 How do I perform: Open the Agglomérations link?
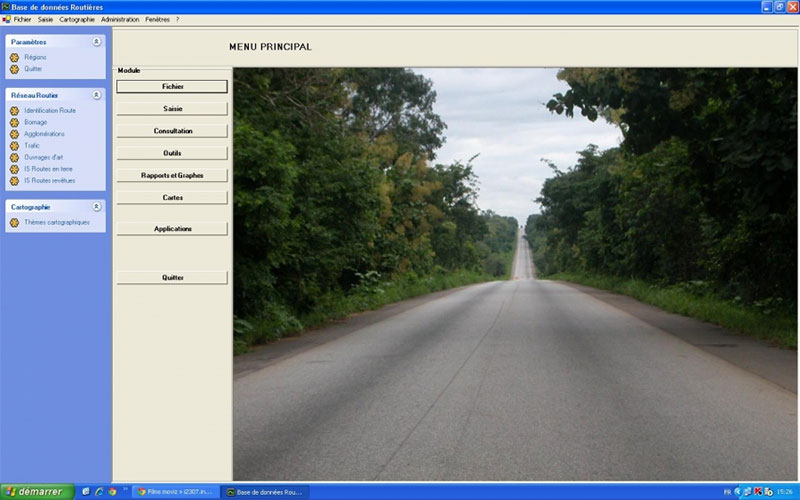click(x=44, y=134)
